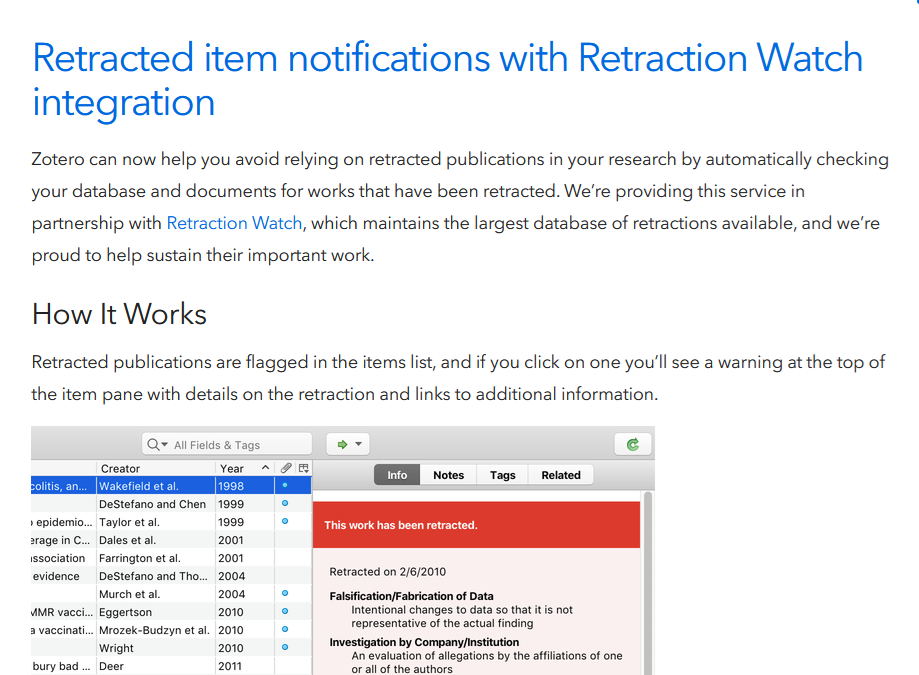Click the item pane vertical scrollbar

[648, 584]
